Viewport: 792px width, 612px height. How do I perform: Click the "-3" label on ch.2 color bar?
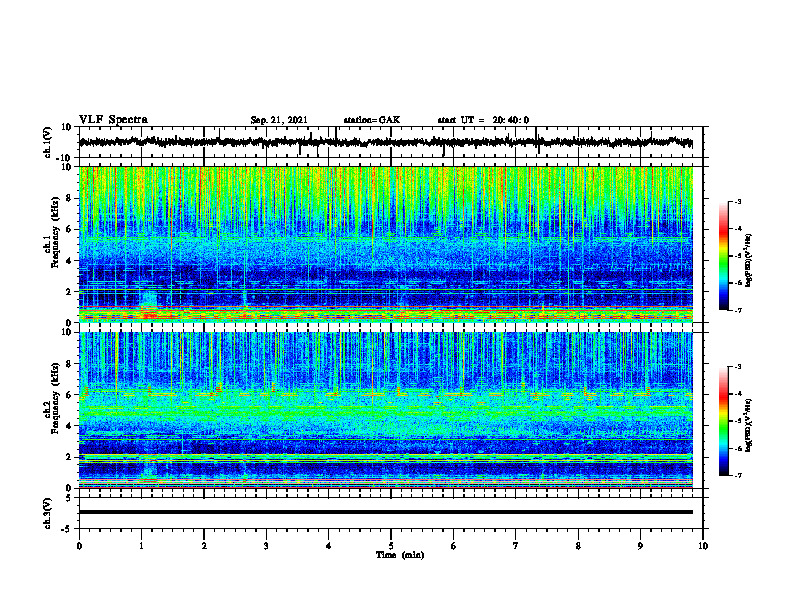point(737,367)
